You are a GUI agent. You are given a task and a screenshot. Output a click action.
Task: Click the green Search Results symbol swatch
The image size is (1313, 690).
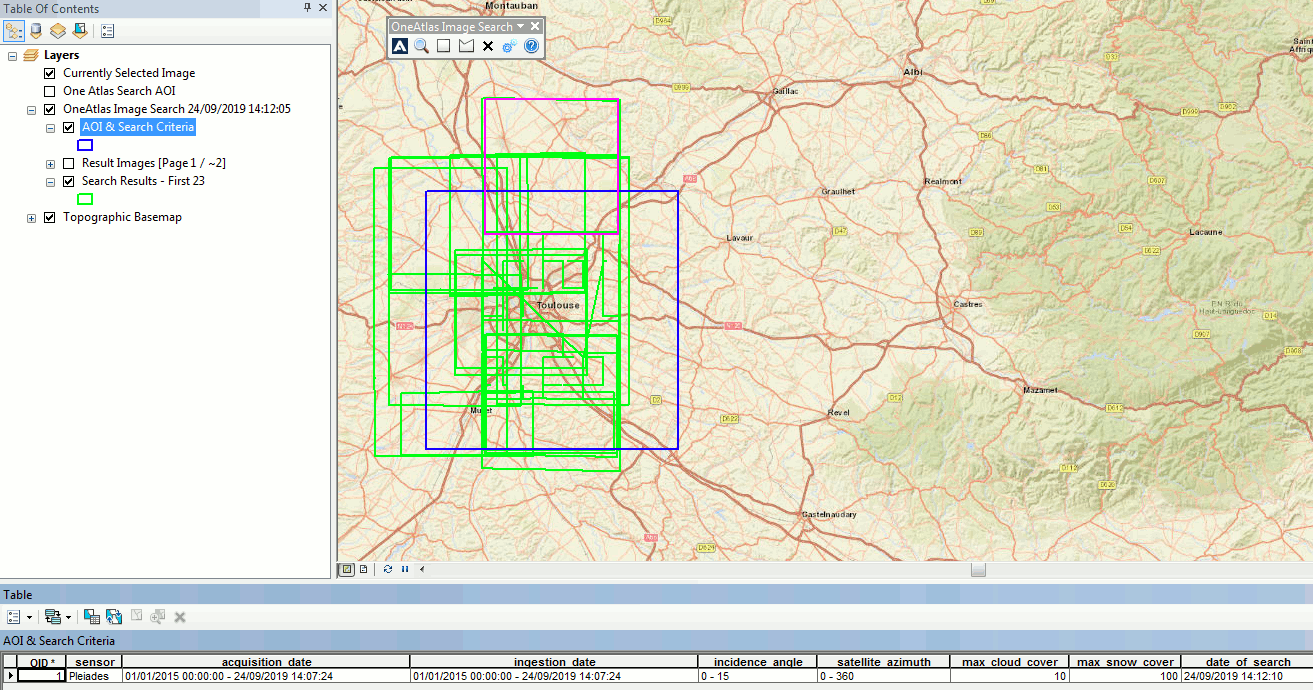[85, 199]
